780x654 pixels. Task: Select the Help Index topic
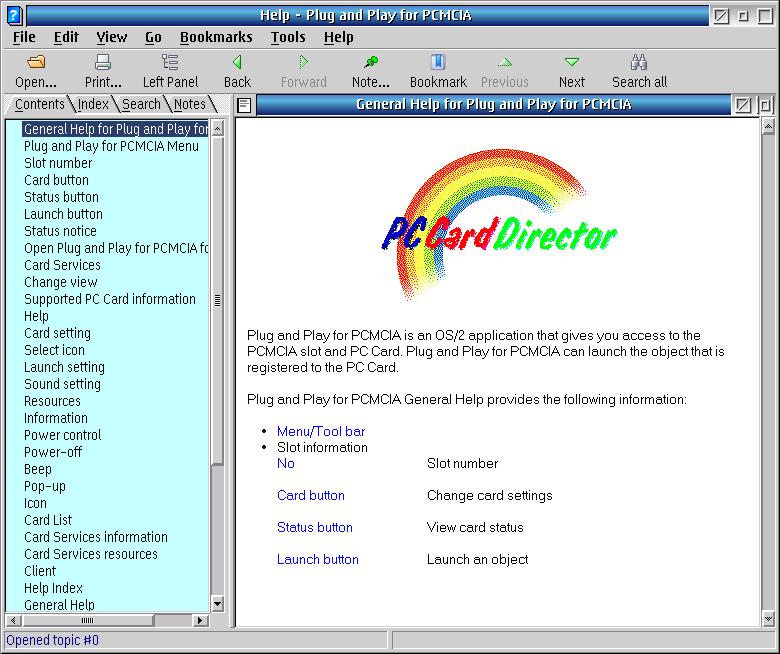[x=53, y=588]
